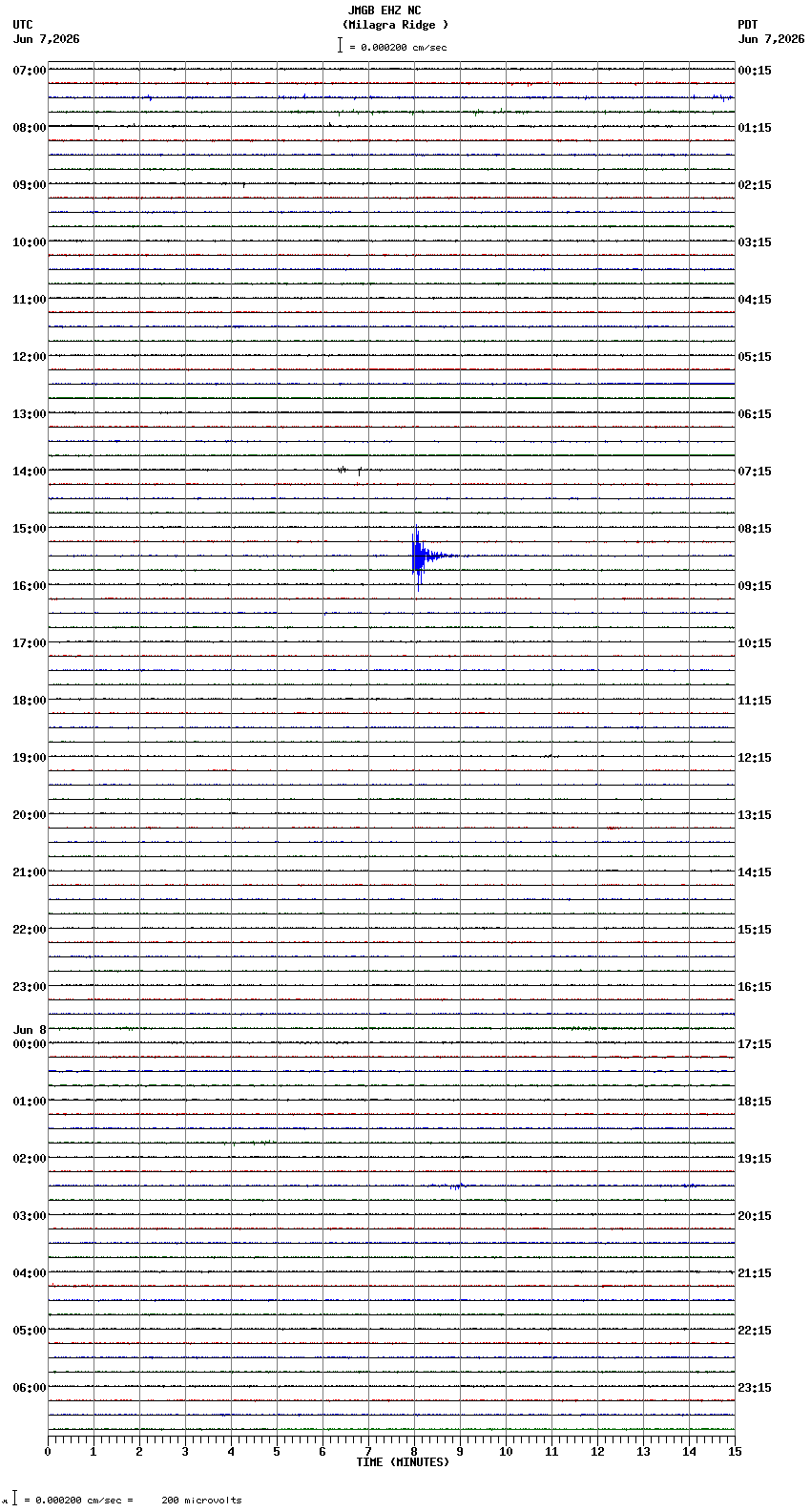This screenshot has width=811, height=1512.
Task: Click the red noise blip on 20:15 trace
Action: (x=613, y=828)
